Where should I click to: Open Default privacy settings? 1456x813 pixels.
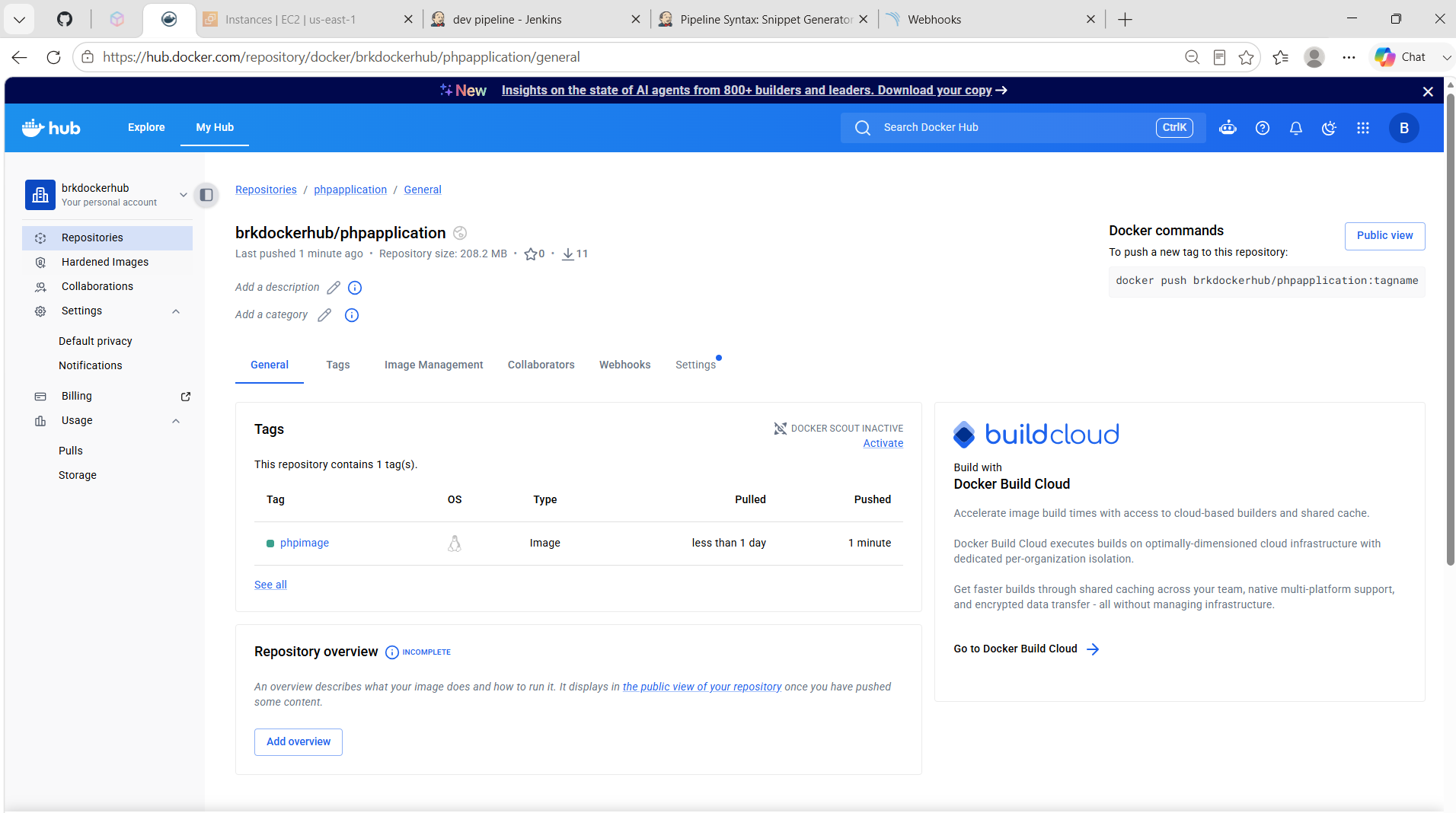(x=95, y=342)
